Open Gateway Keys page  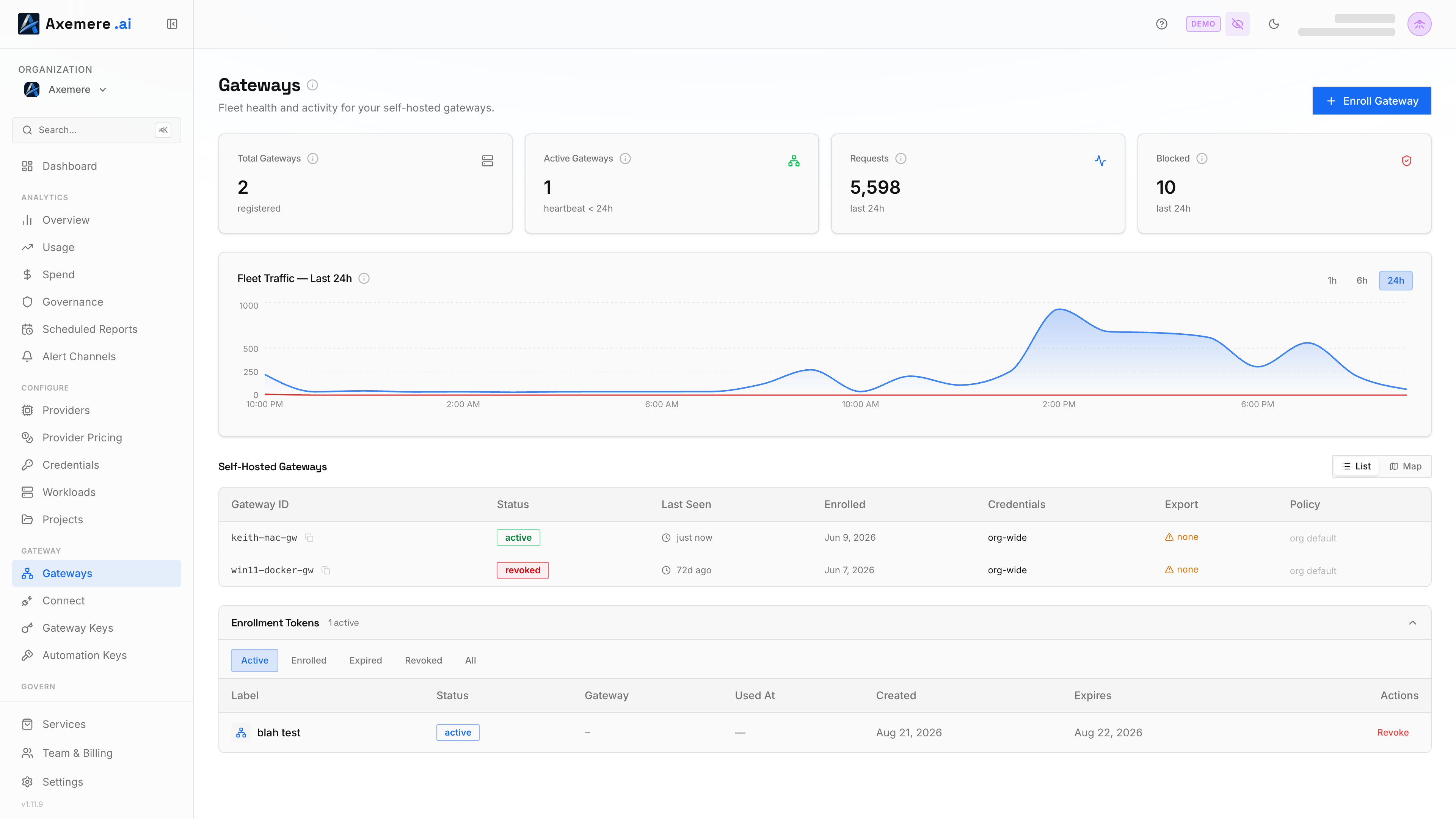point(97,628)
